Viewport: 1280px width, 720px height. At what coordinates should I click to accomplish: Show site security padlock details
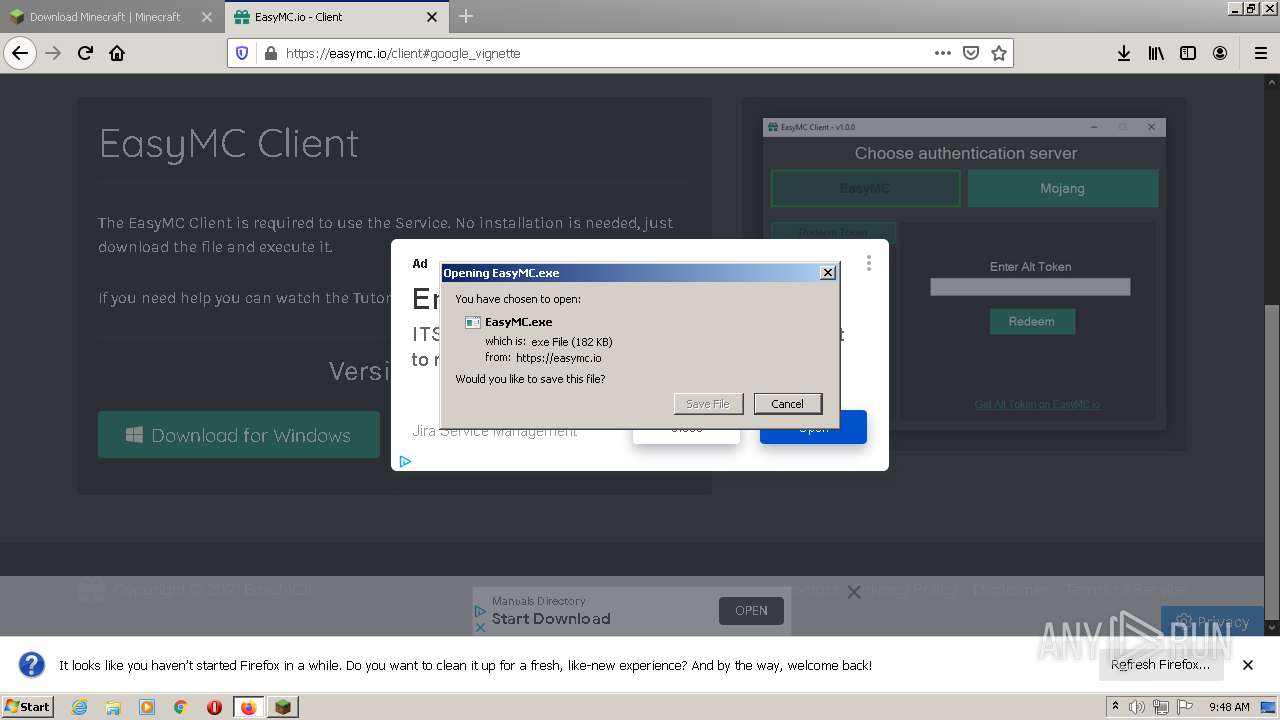pos(270,53)
